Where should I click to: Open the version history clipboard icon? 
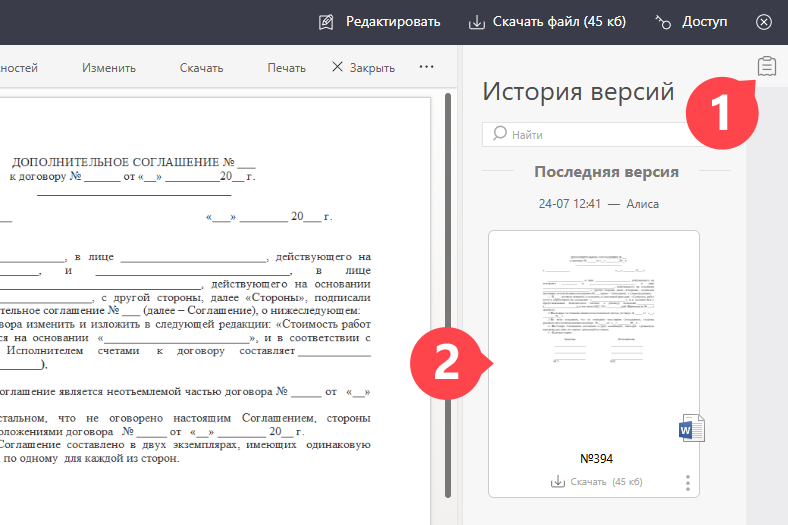coord(767,66)
